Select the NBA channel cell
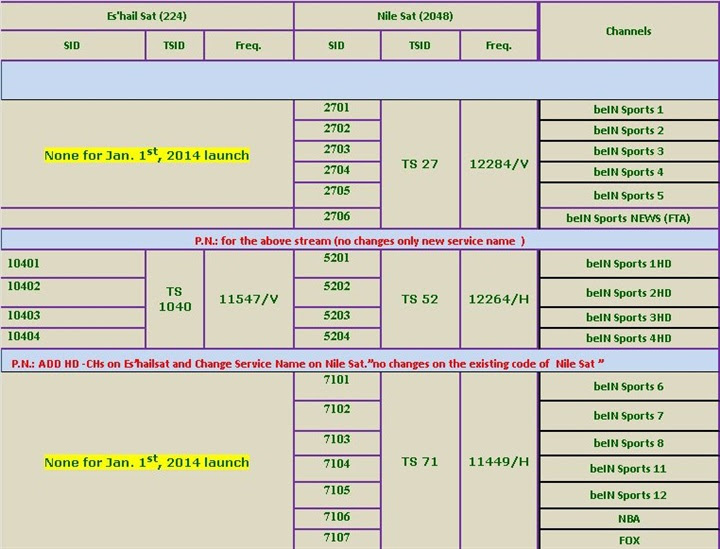The image size is (720, 549). click(629, 519)
